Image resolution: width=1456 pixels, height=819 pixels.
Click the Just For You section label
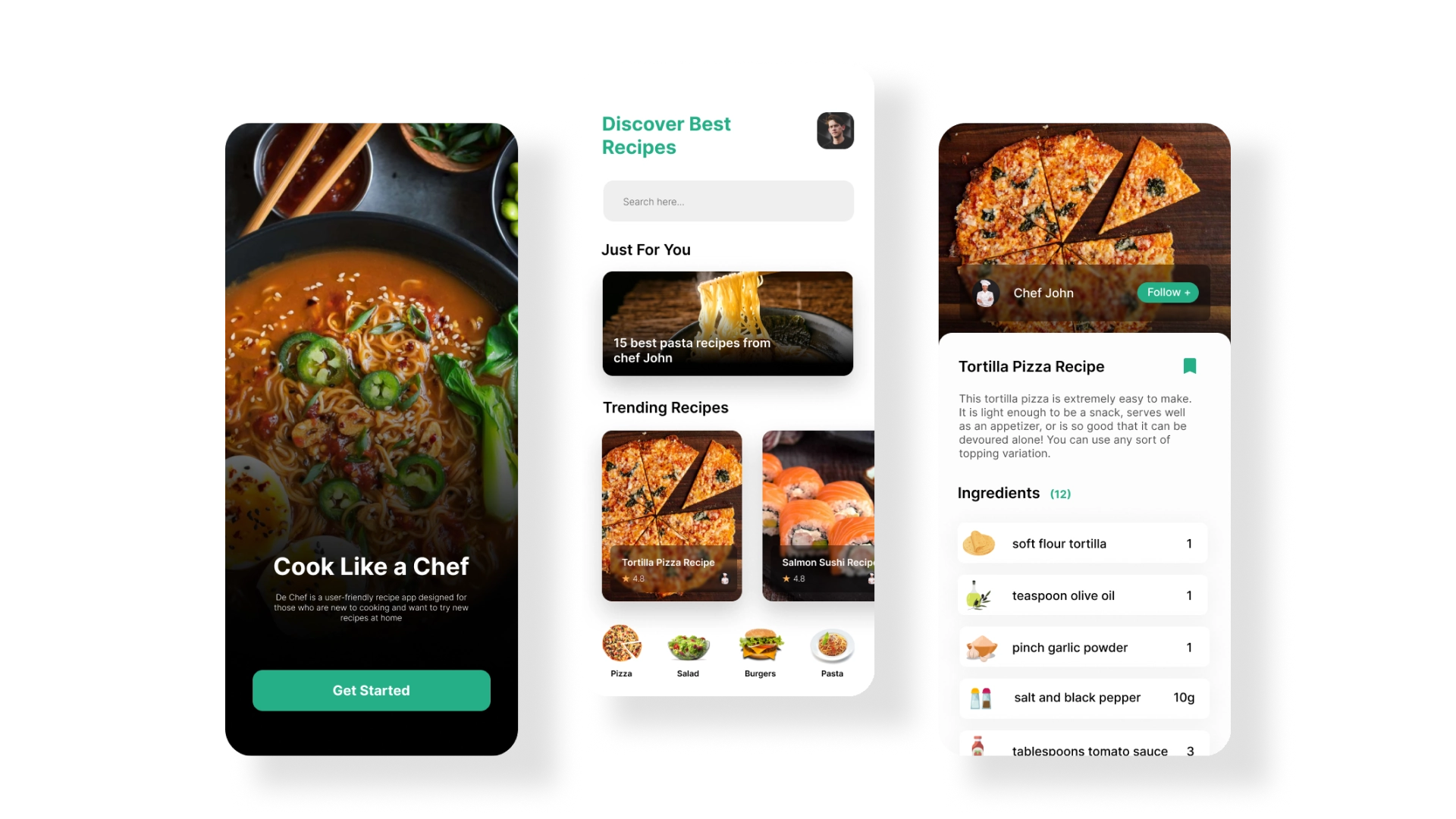tap(647, 249)
